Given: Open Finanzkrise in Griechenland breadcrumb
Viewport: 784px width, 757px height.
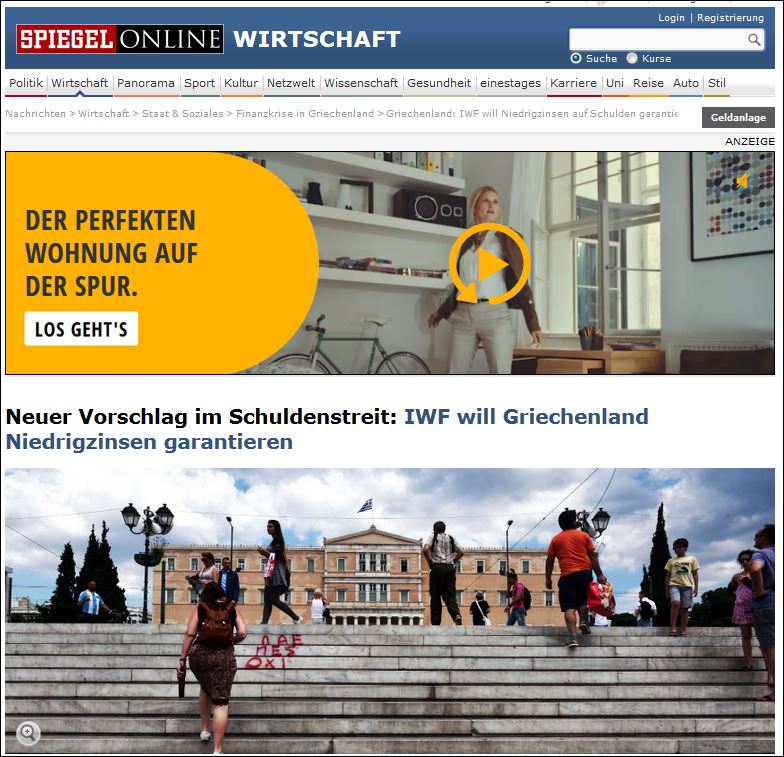Looking at the screenshot, I should click(x=305, y=114).
